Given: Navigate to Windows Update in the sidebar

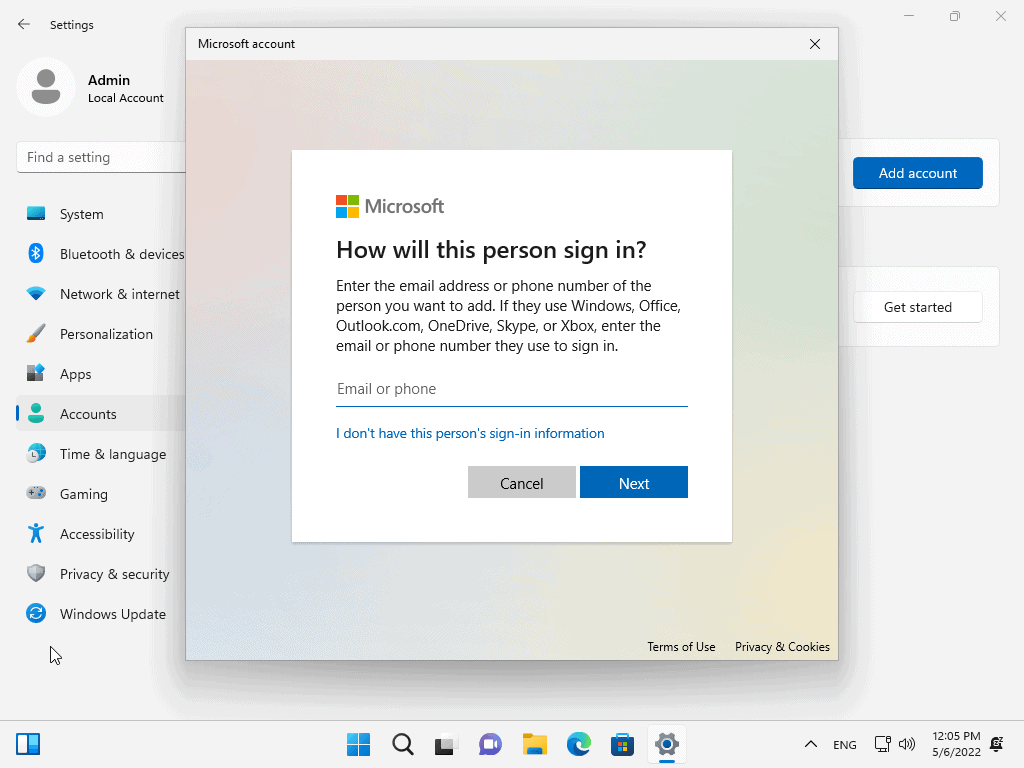Looking at the screenshot, I should pos(113,614).
